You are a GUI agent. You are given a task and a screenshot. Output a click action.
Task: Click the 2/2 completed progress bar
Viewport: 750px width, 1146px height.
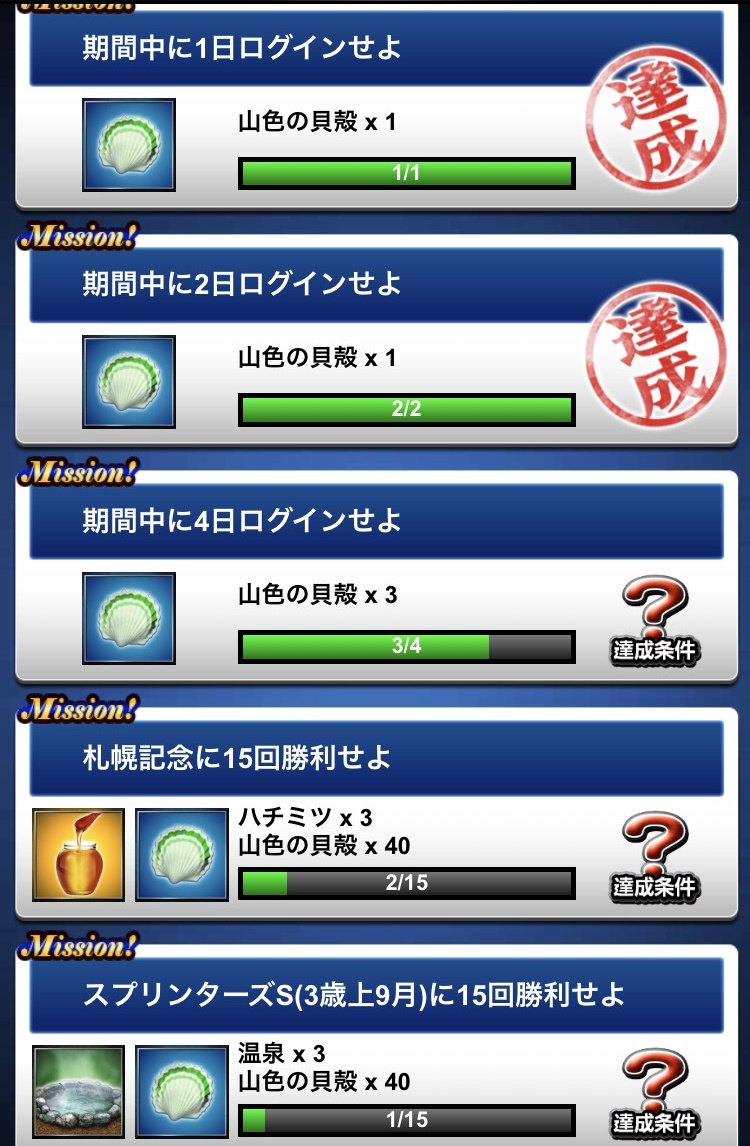pyautogui.click(x=406, y=410)
